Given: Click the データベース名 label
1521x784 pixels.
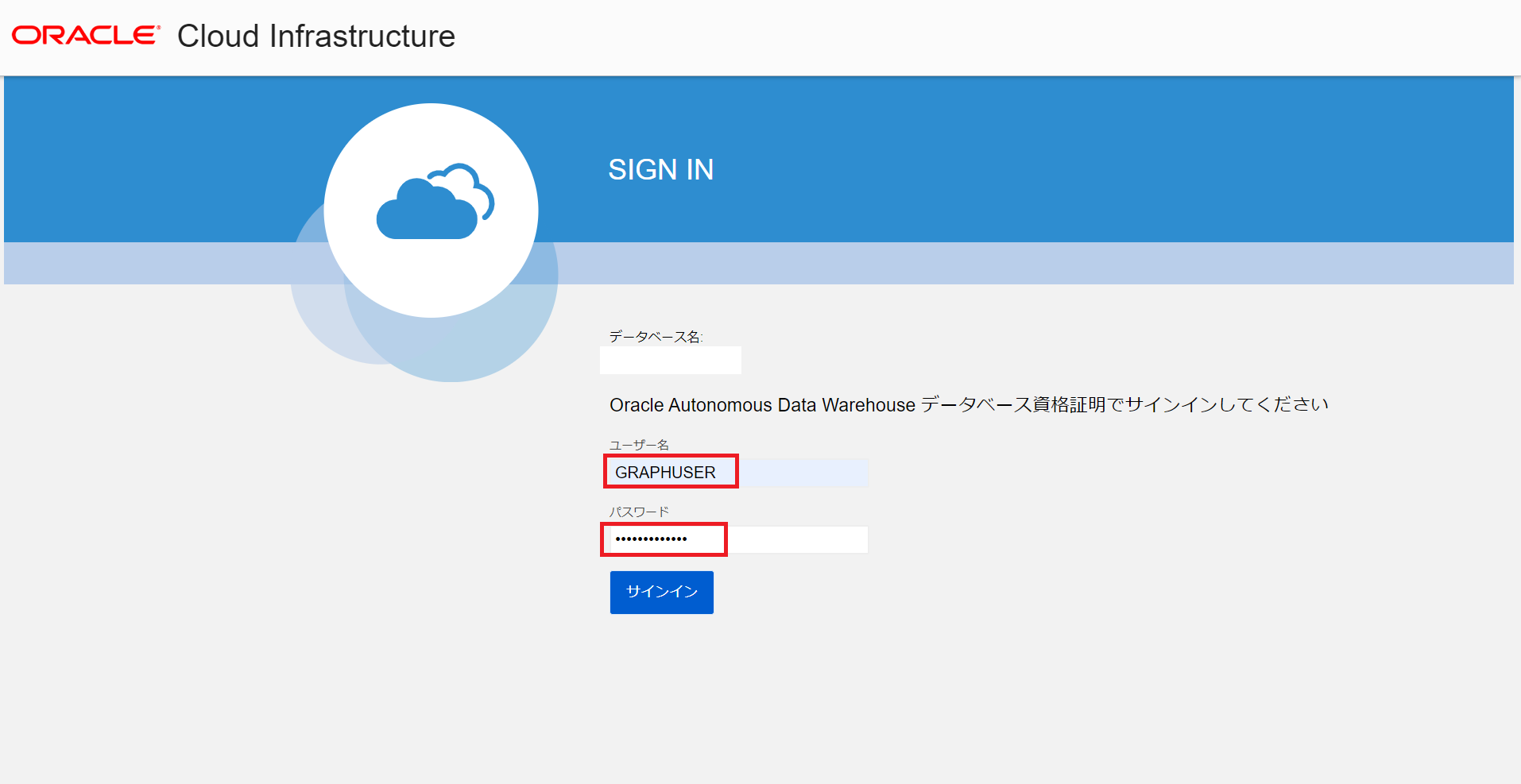Looking at the screenshot, I should [x=655, y=337].
